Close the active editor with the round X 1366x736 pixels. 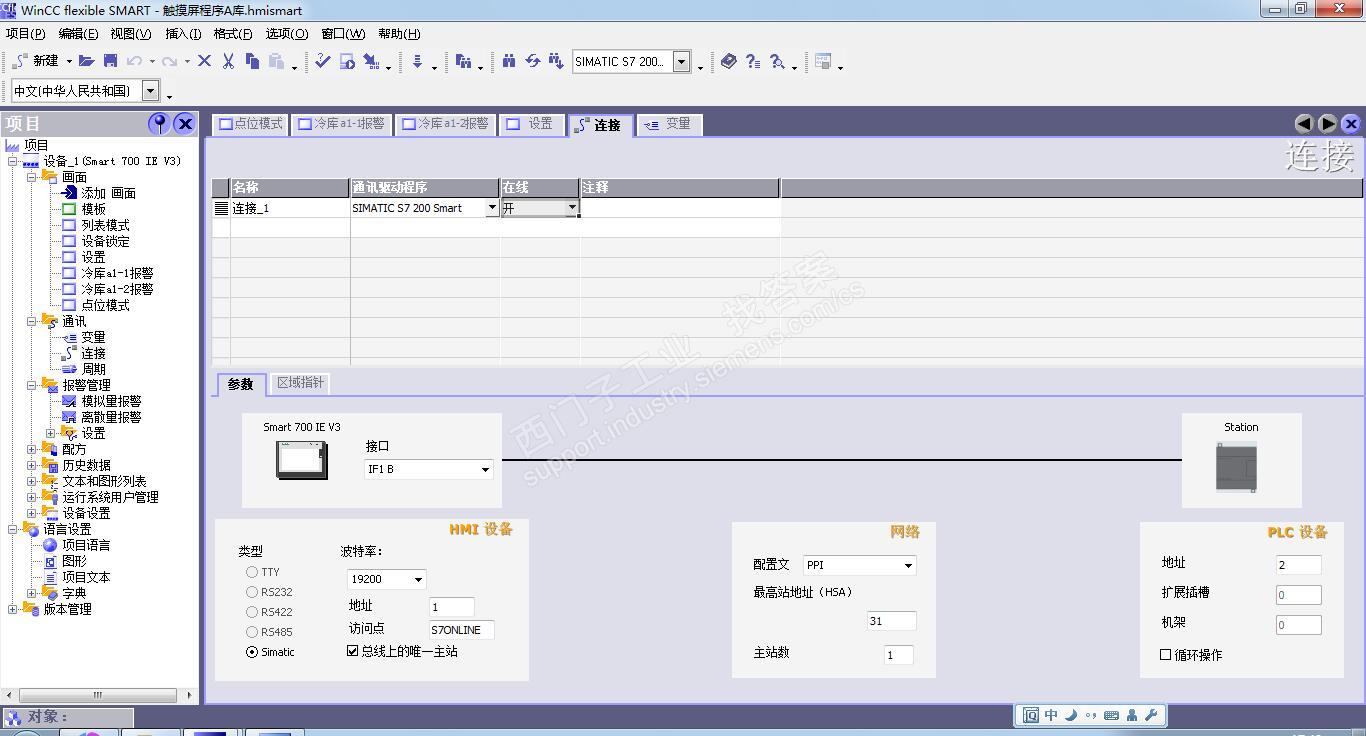[1351, 124]
